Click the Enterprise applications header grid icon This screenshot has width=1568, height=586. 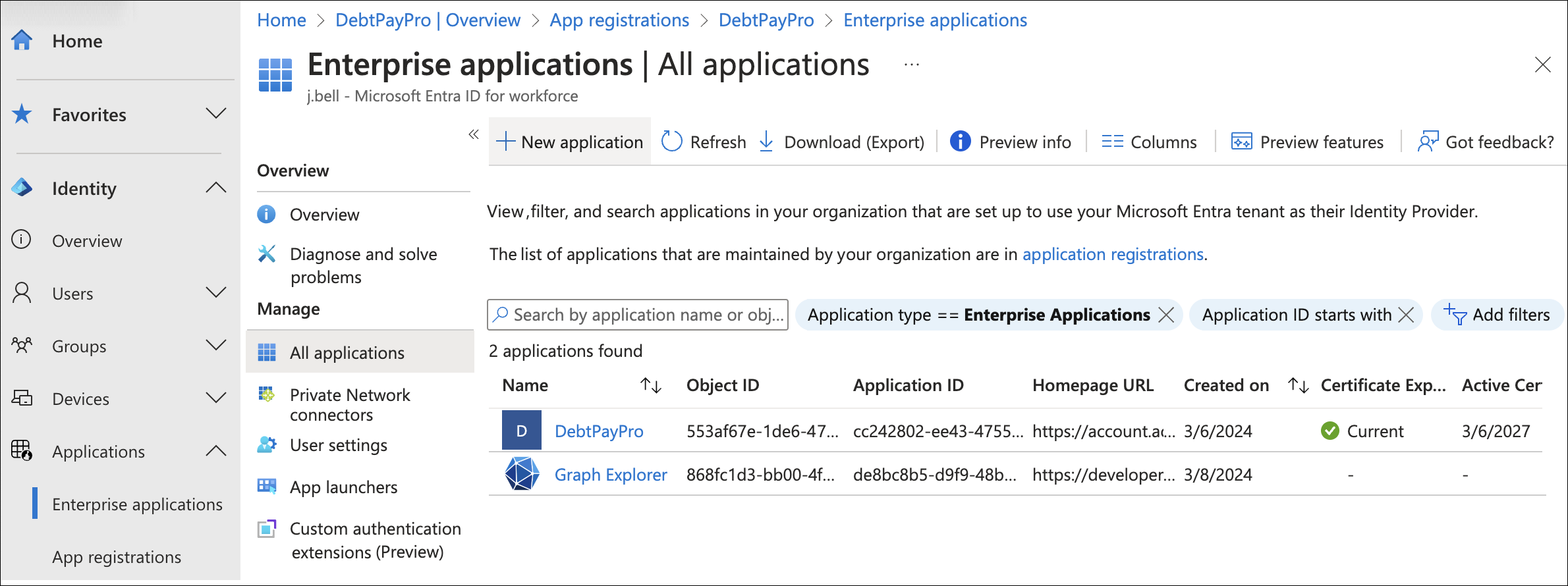[275, 75]
